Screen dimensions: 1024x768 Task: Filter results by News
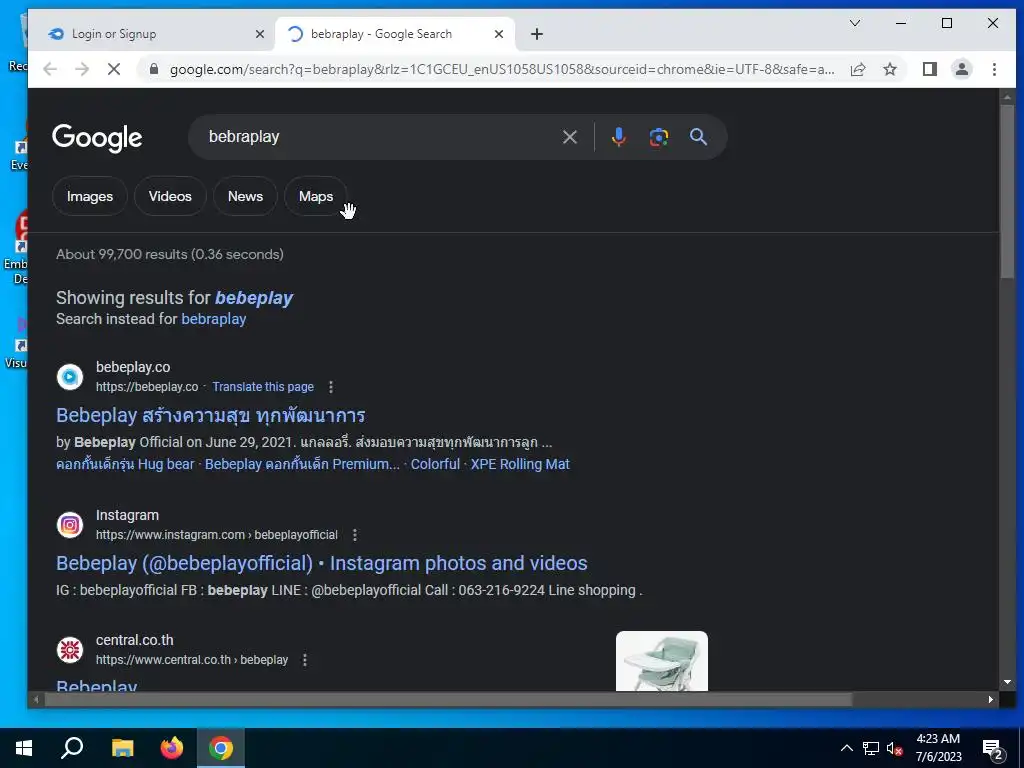246,196
